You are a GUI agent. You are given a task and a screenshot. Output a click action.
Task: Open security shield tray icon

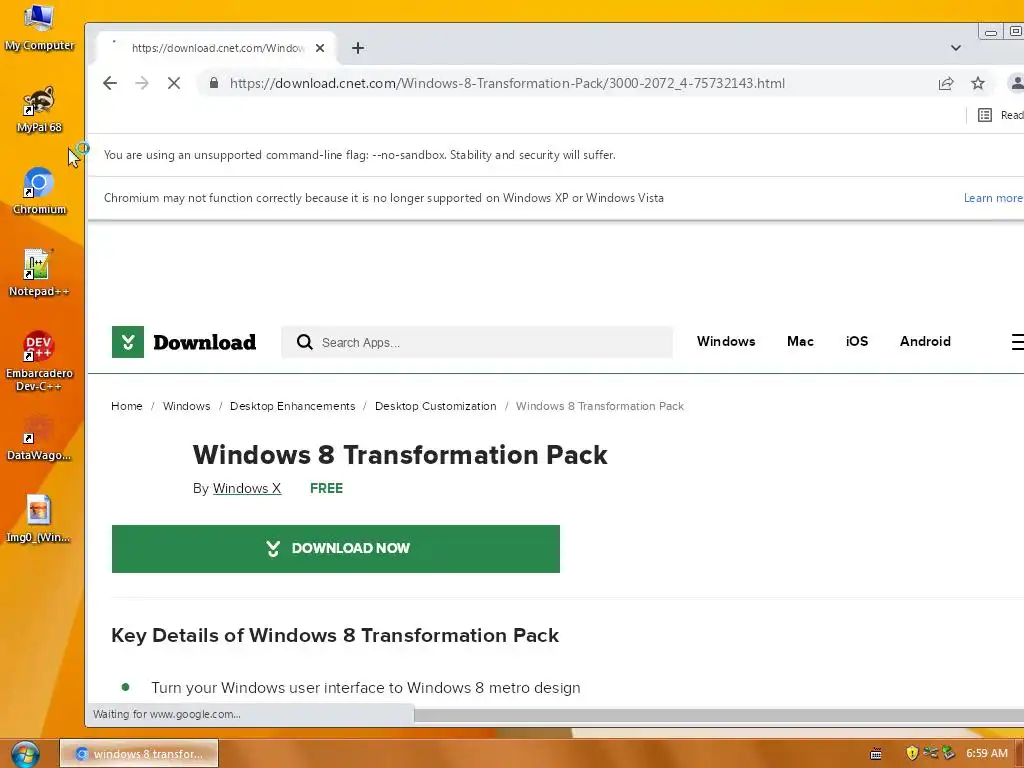912,753
